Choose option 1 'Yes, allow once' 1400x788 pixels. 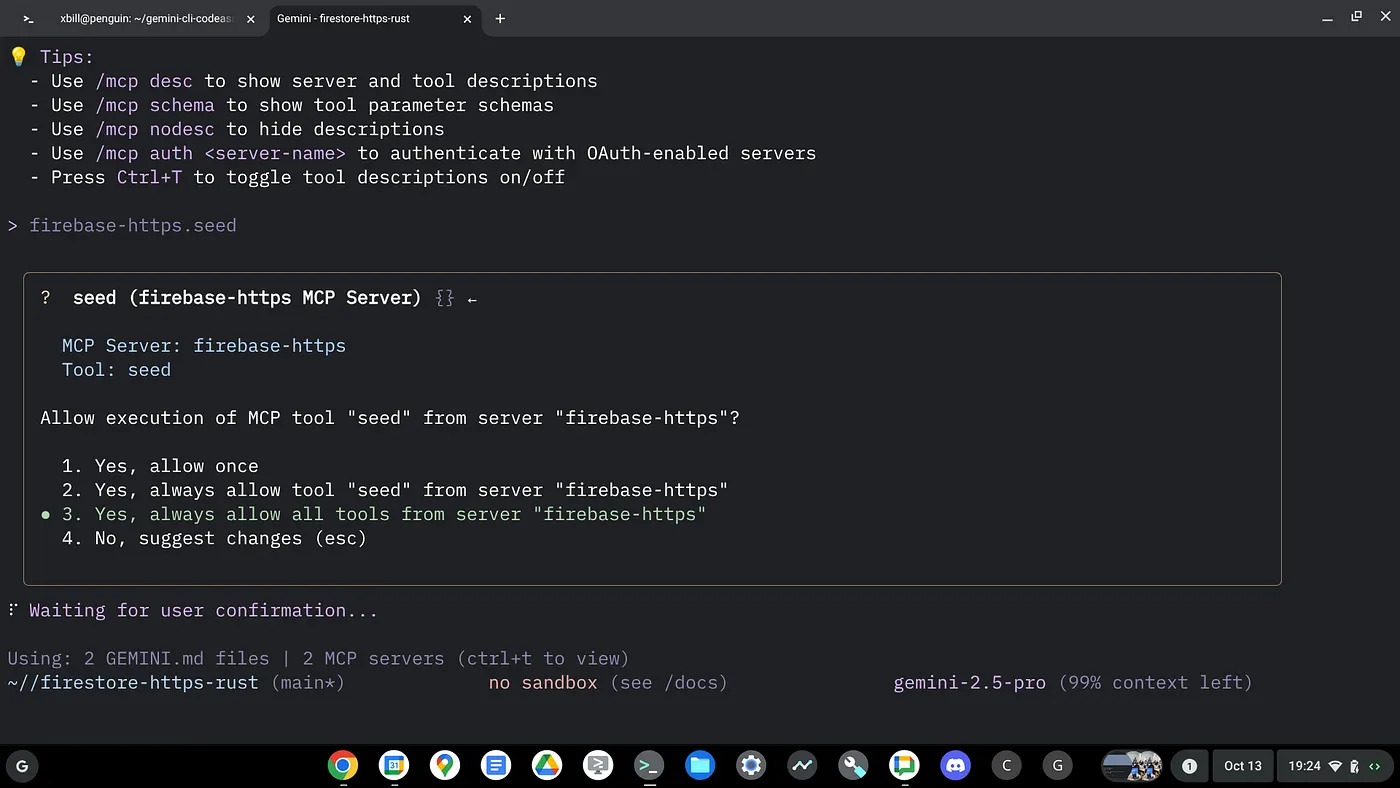tap(176, 466)
